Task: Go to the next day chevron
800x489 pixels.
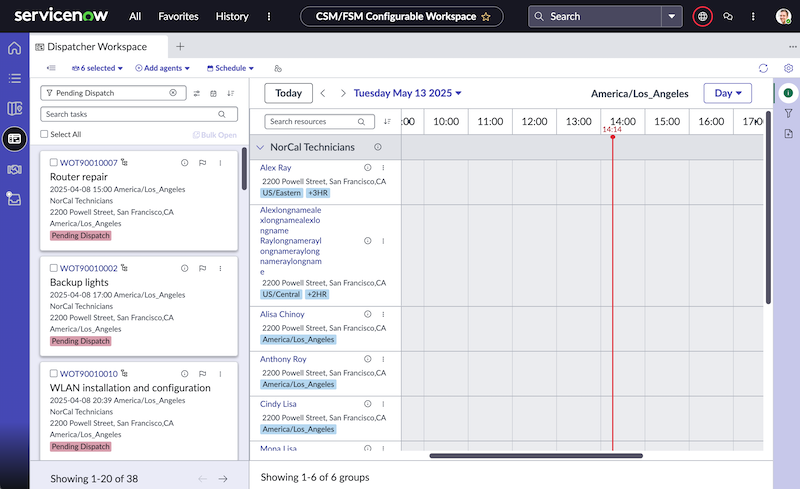Action: (343, 93)
